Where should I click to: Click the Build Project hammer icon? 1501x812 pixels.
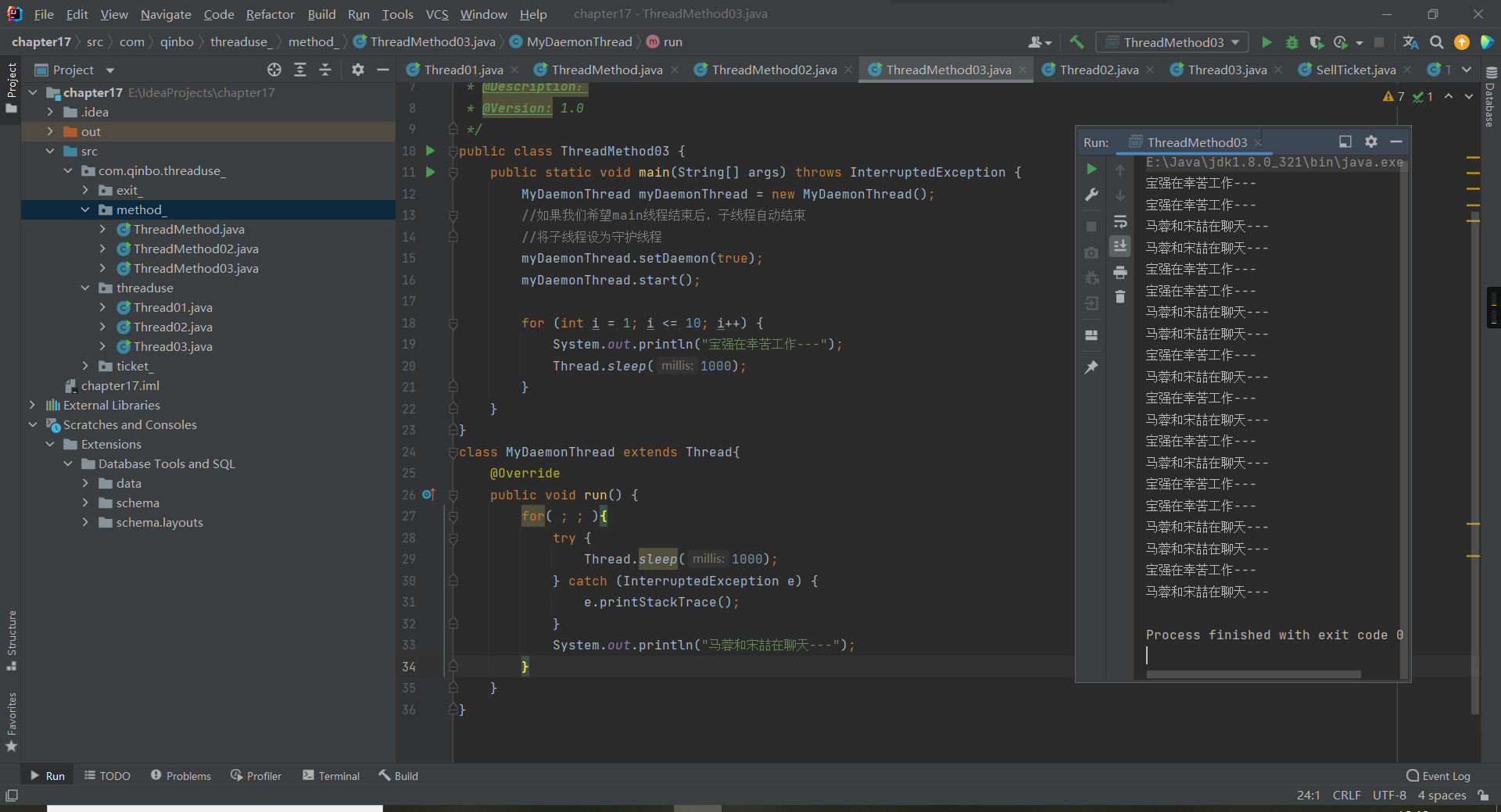click(1076, 42)
